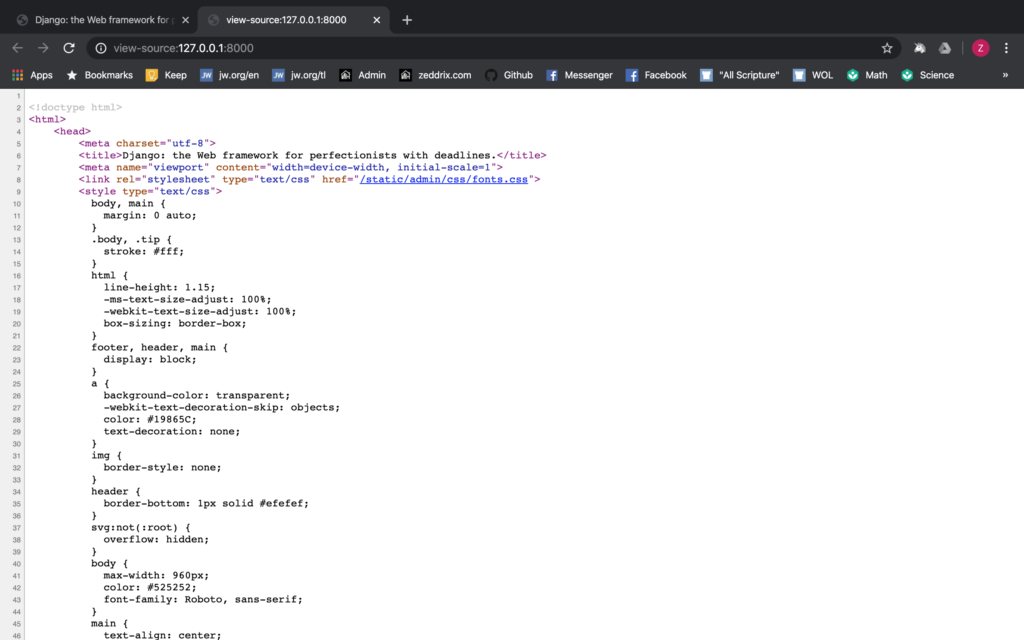This screenshot has height=640, width=1024.
Task: Click the "display: block;" line
Action: [150, 359]
